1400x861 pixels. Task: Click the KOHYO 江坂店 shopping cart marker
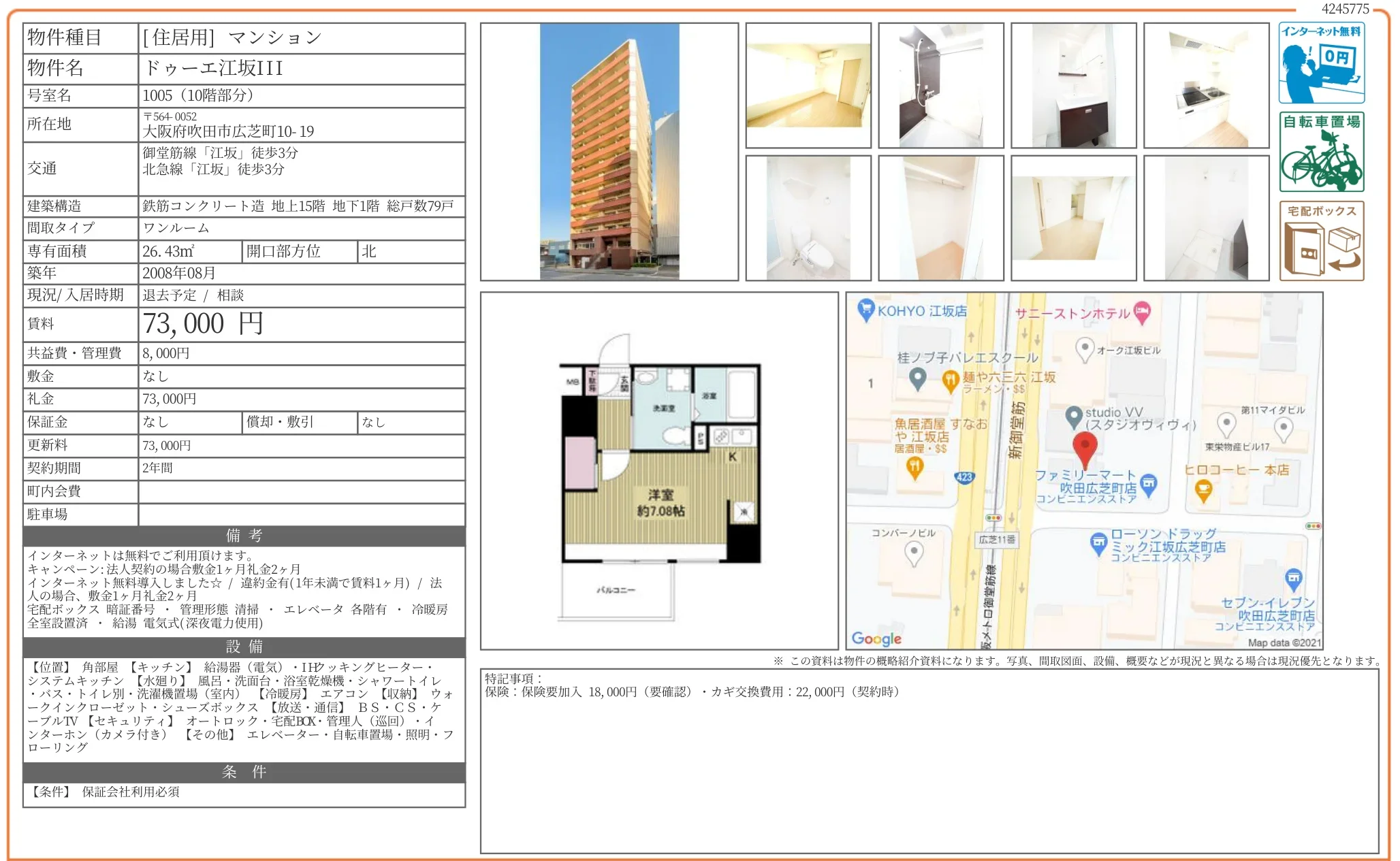pyautogui.click(x=865, y=310)
